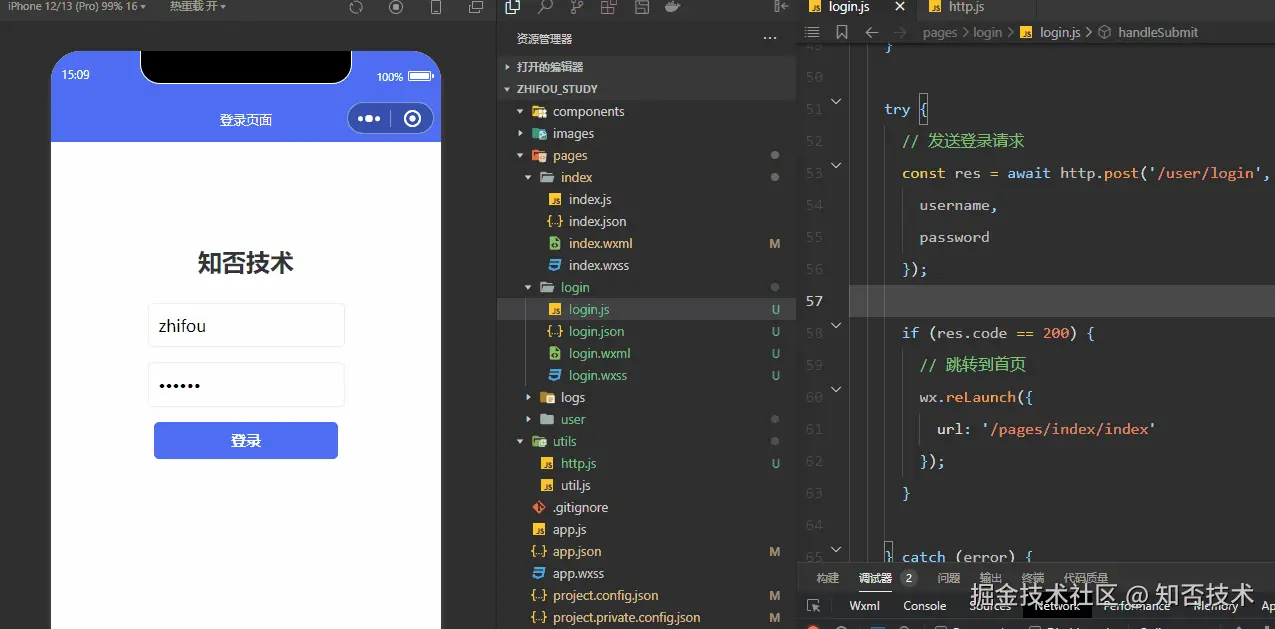The image size is (1275, 629).
Task: Click the bookmark icon in editor bar
Action: [x=842, y=32]
